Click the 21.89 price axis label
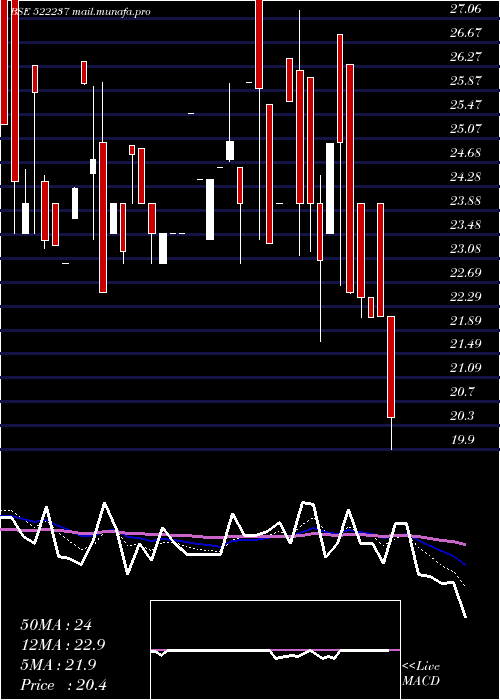Image resolution: width=500 pixels, height=700 pixels. point(466,321)
